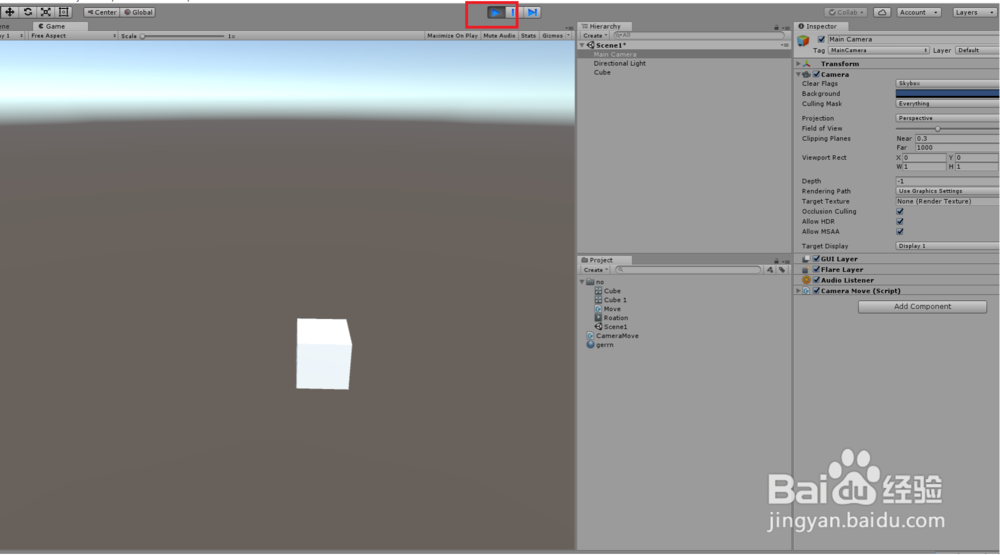Open the Rendering Path dropdown

pyautogui.click(x=947, y=191)
